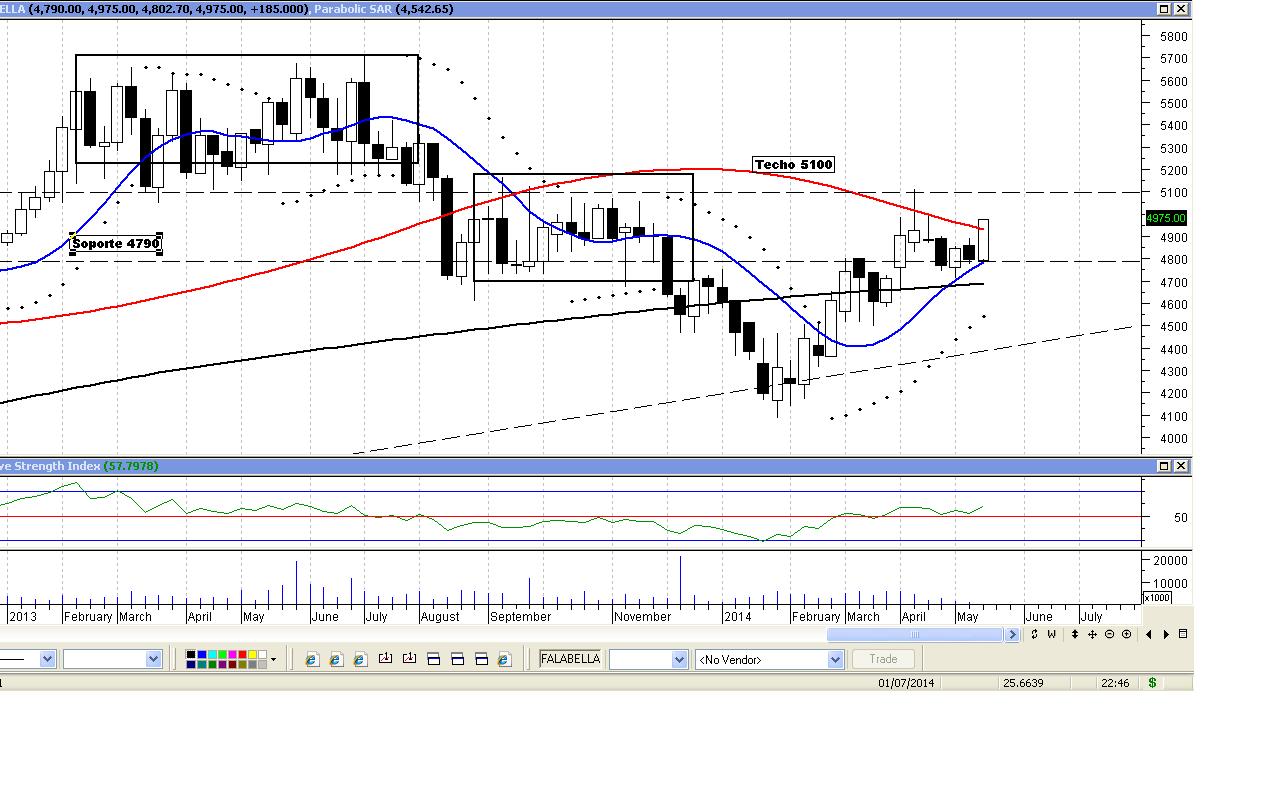Image resolution: width=1280 pixels, height=800 pixels.
Task: Close the Parabolic SAR price chart panel
Action: (x=1181, y=9)
